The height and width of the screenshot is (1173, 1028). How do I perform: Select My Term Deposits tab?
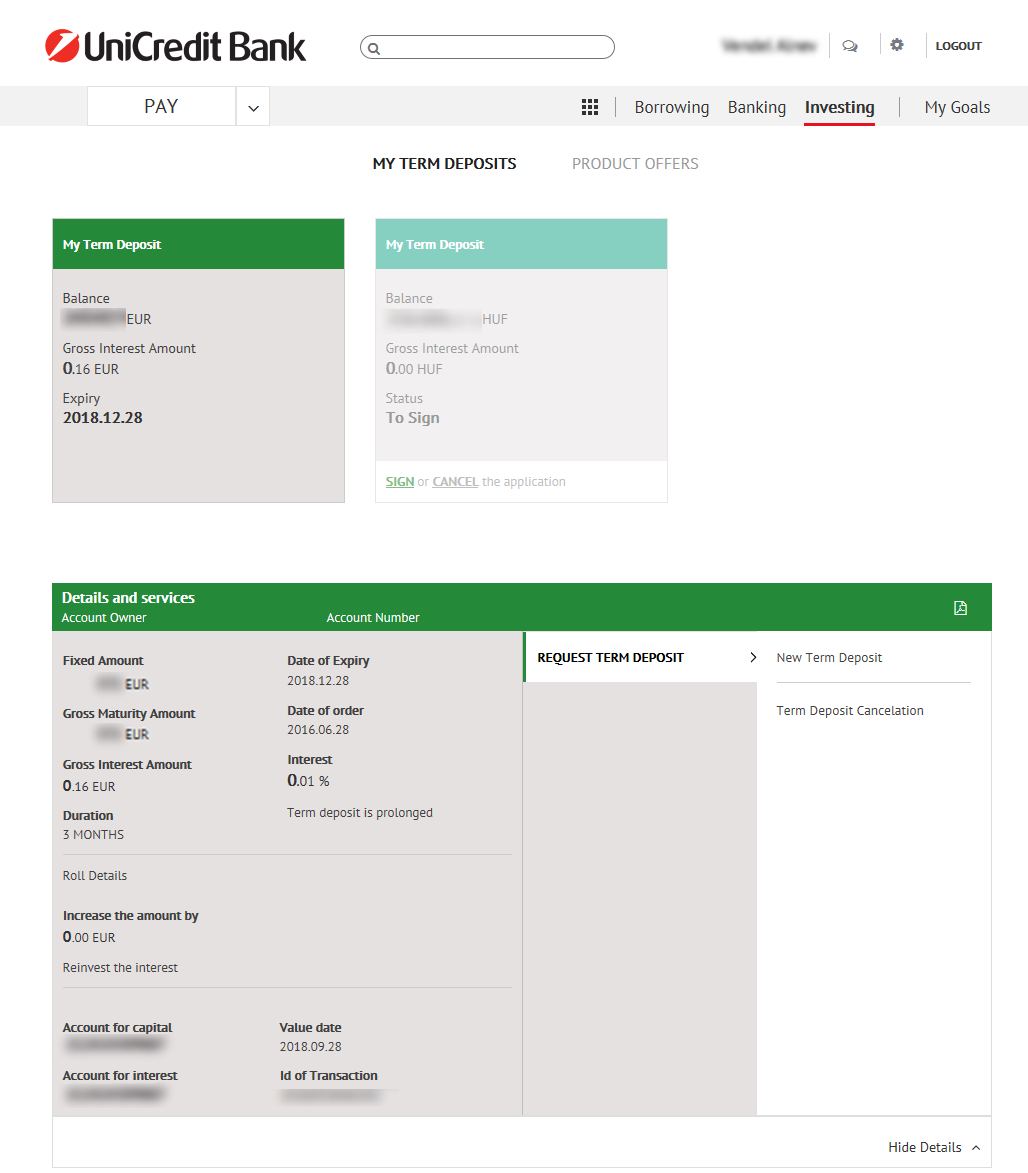pyautogui.click(x=444, y=164)
